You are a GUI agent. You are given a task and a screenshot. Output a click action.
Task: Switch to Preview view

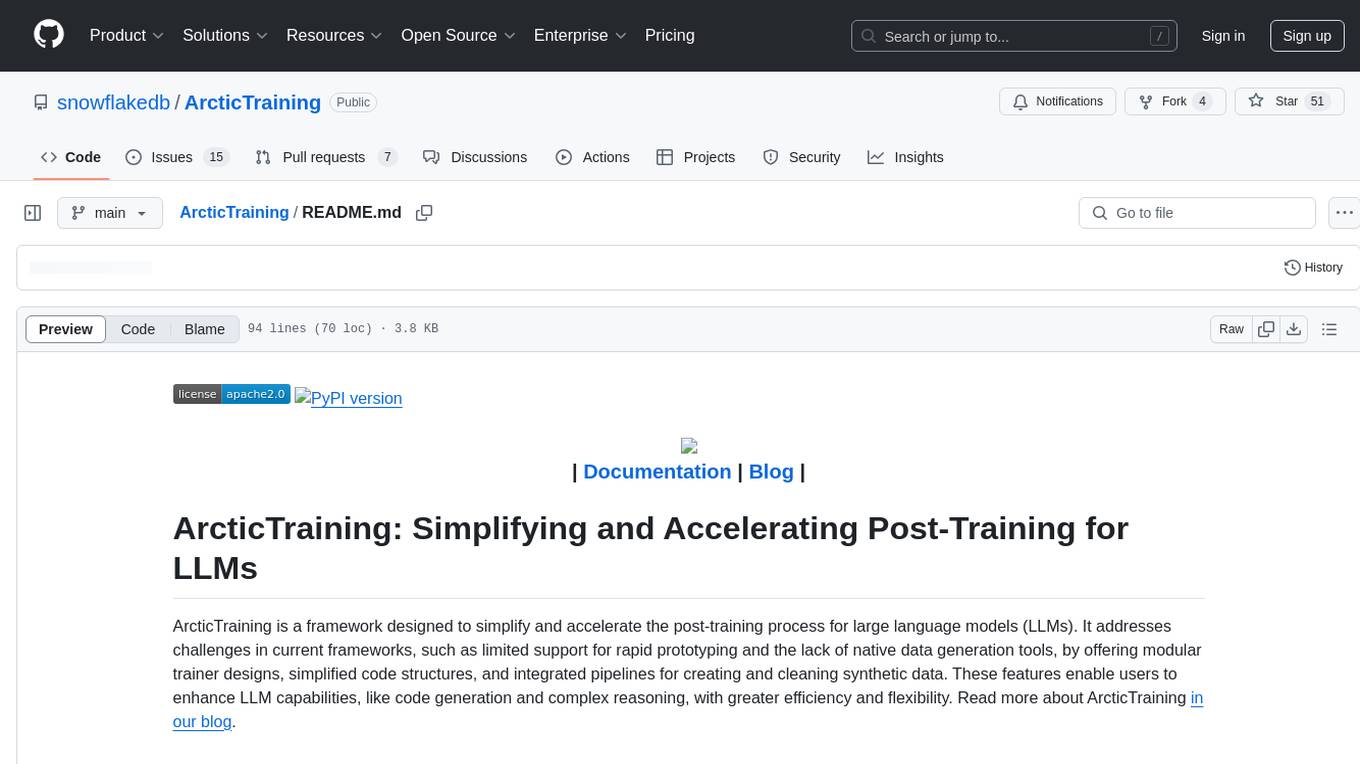pyautogui.click(x=66, y=329)
